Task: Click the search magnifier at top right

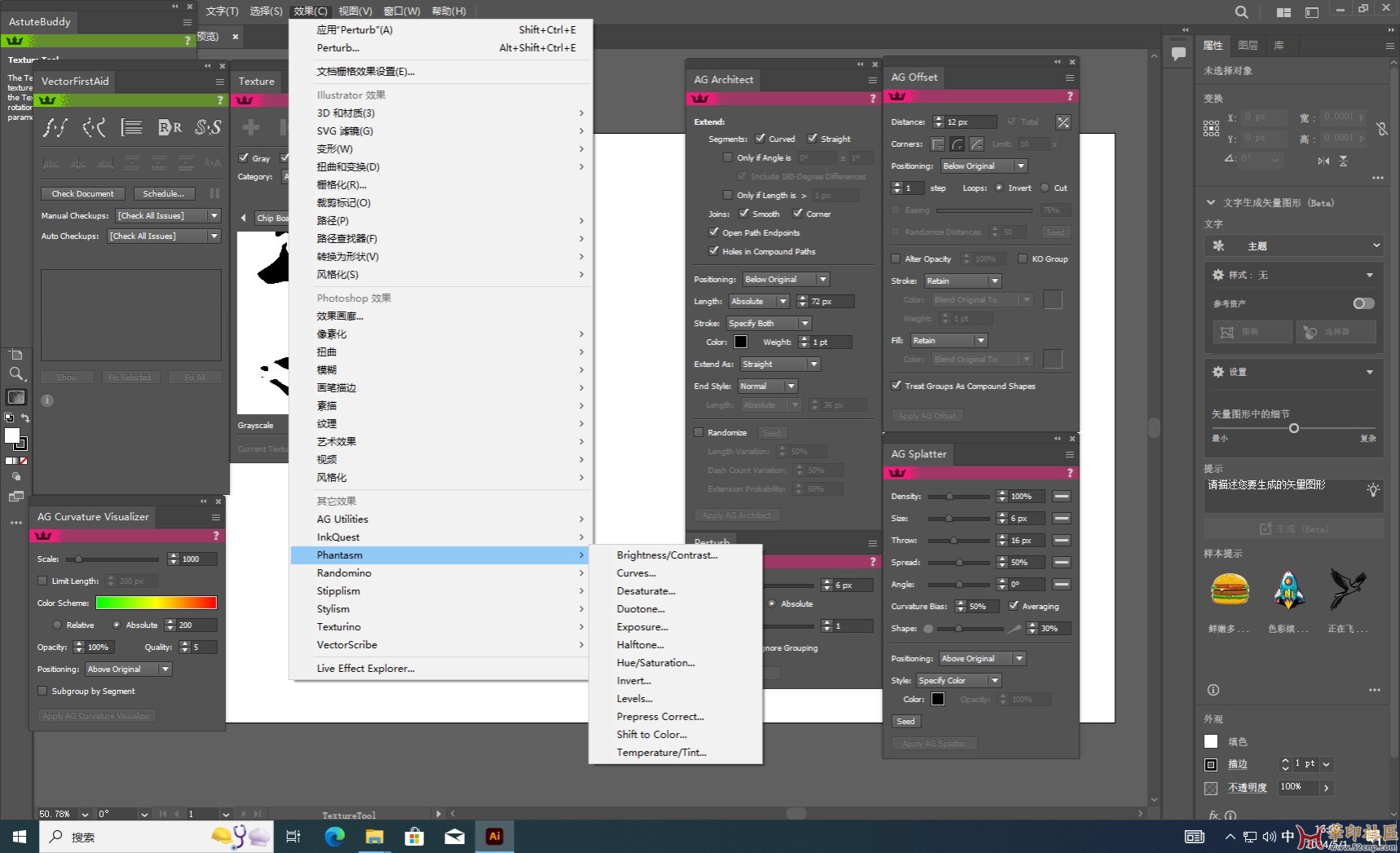Action: point(1241,12)
